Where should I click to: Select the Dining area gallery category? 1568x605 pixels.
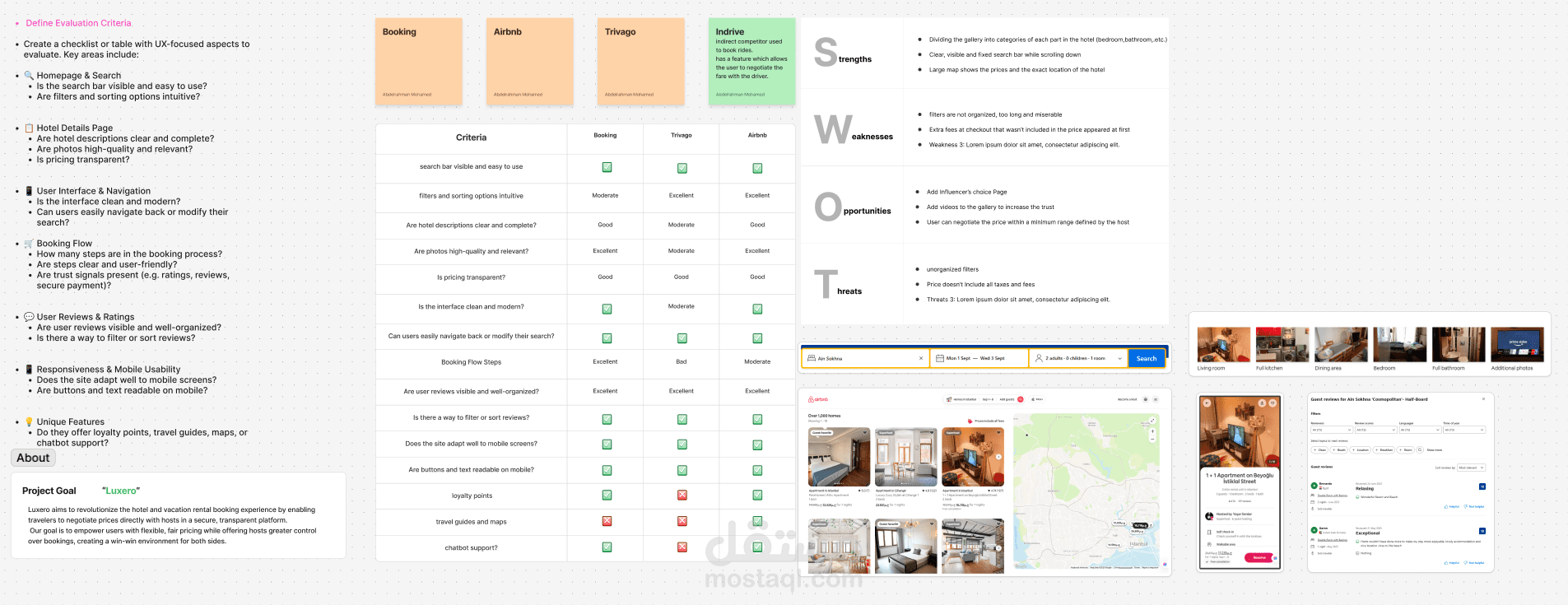tap(1341, 349)
